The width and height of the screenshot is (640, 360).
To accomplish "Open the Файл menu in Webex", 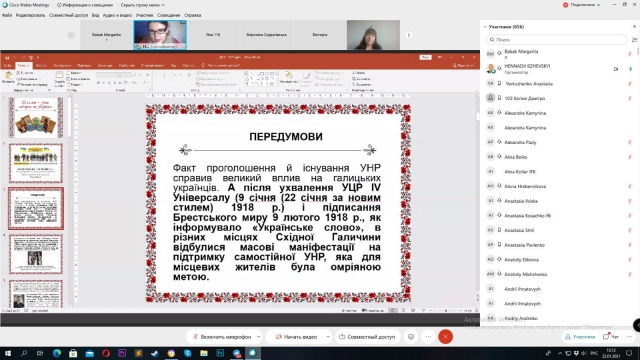I will [7, 15].
